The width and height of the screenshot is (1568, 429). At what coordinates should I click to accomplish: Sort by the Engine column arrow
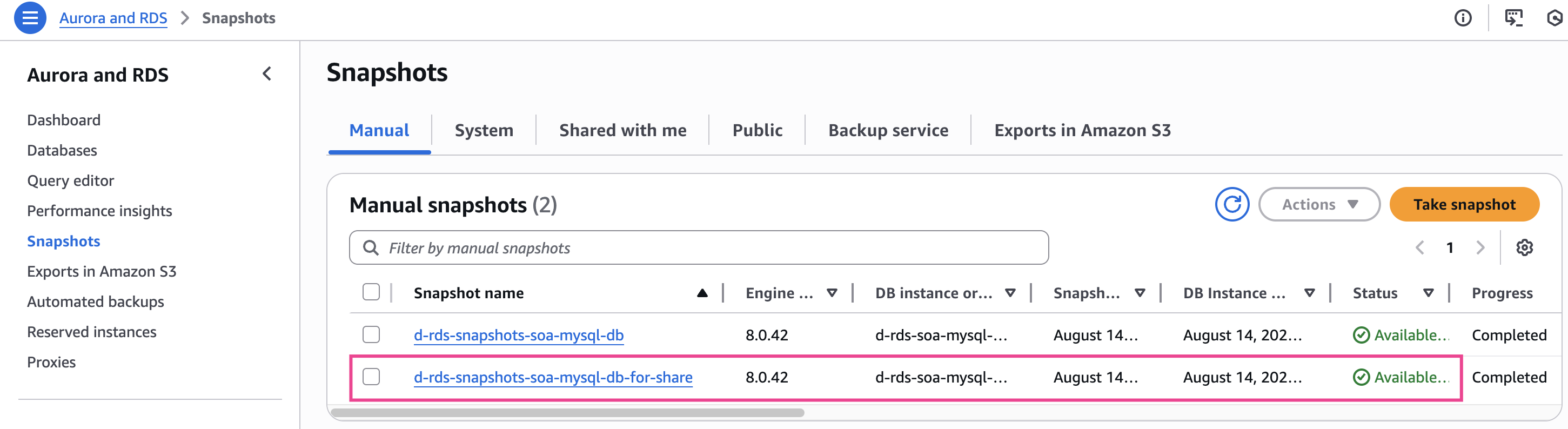[832, 293]
